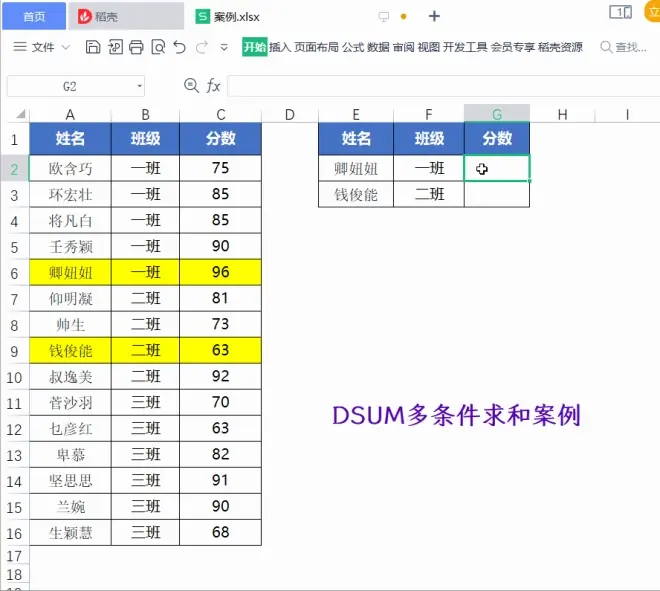The image size is (660, 591).
Task: Click the 查找 search box
Action: point(624,47)
